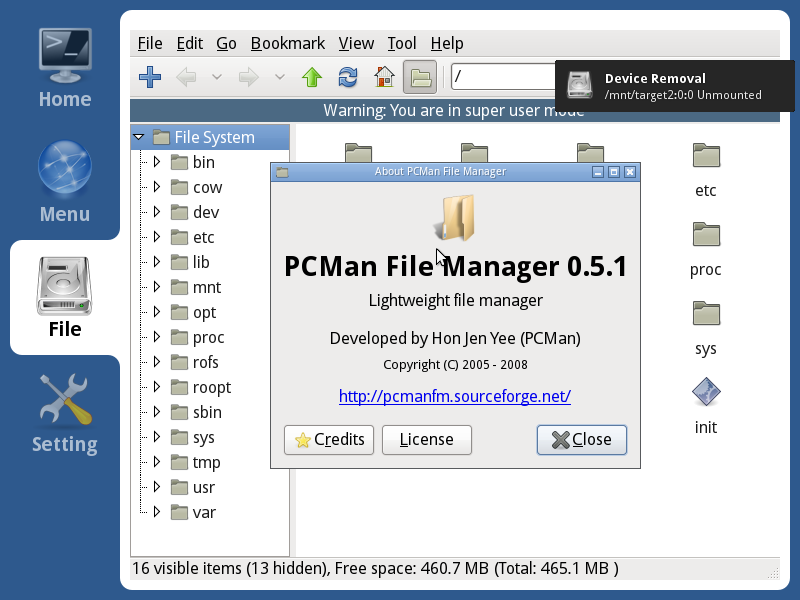Go to Home folder via house icon
The width and height of the screenshot is (800, 600).
[384, 77]
